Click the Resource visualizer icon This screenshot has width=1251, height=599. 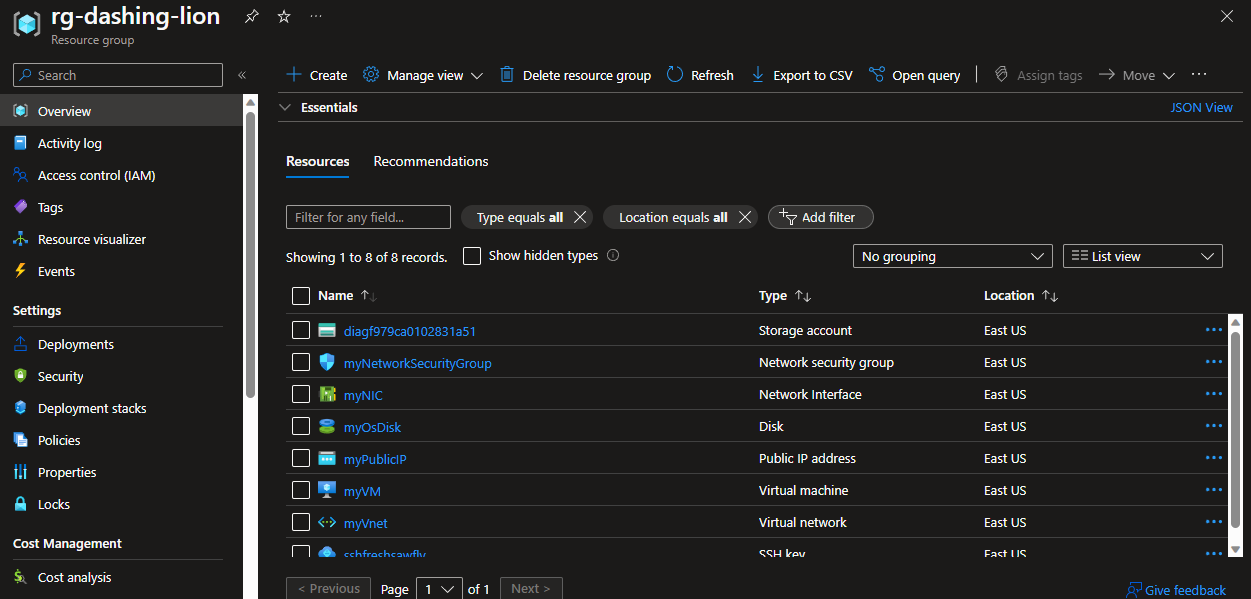pos(20,239)
